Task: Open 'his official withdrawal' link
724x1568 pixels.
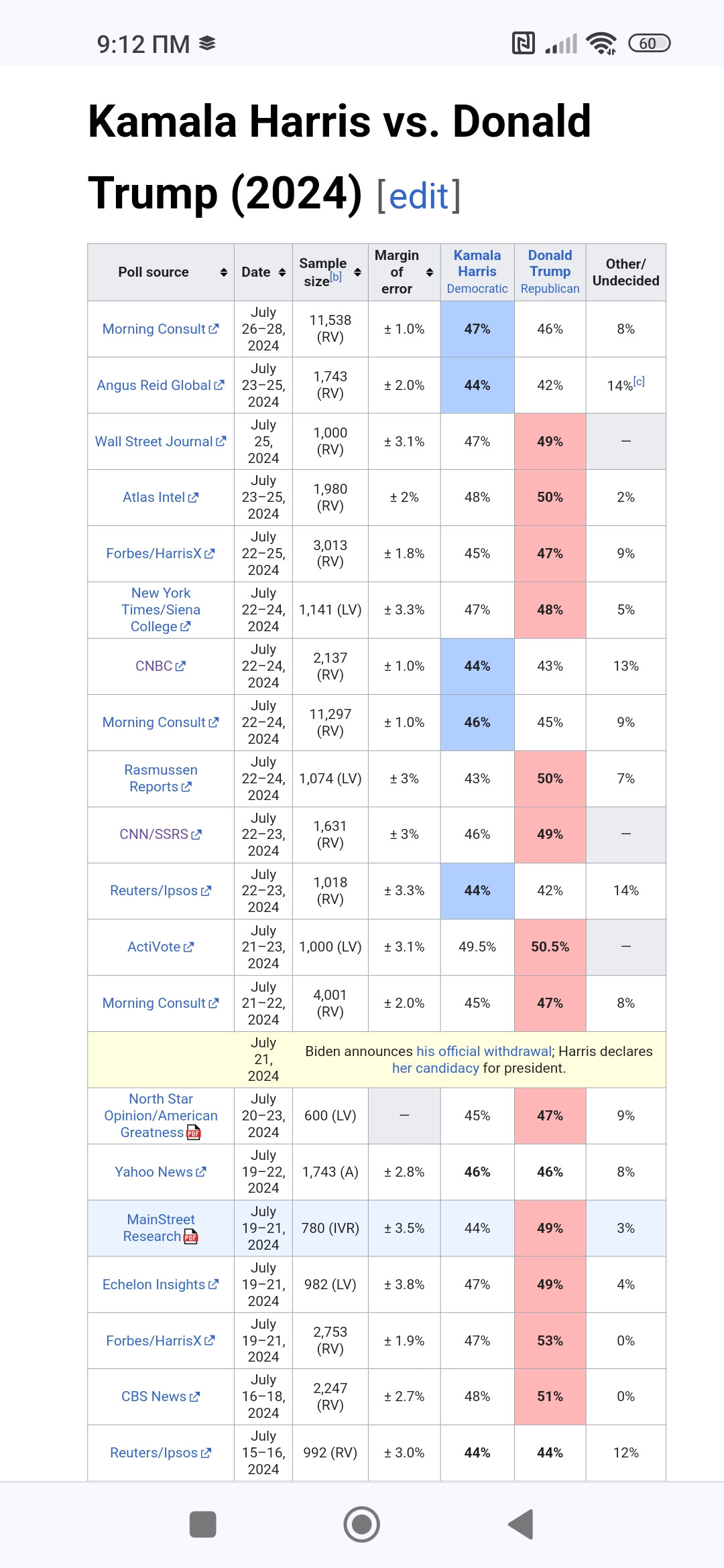Action: click(483, 1051)
